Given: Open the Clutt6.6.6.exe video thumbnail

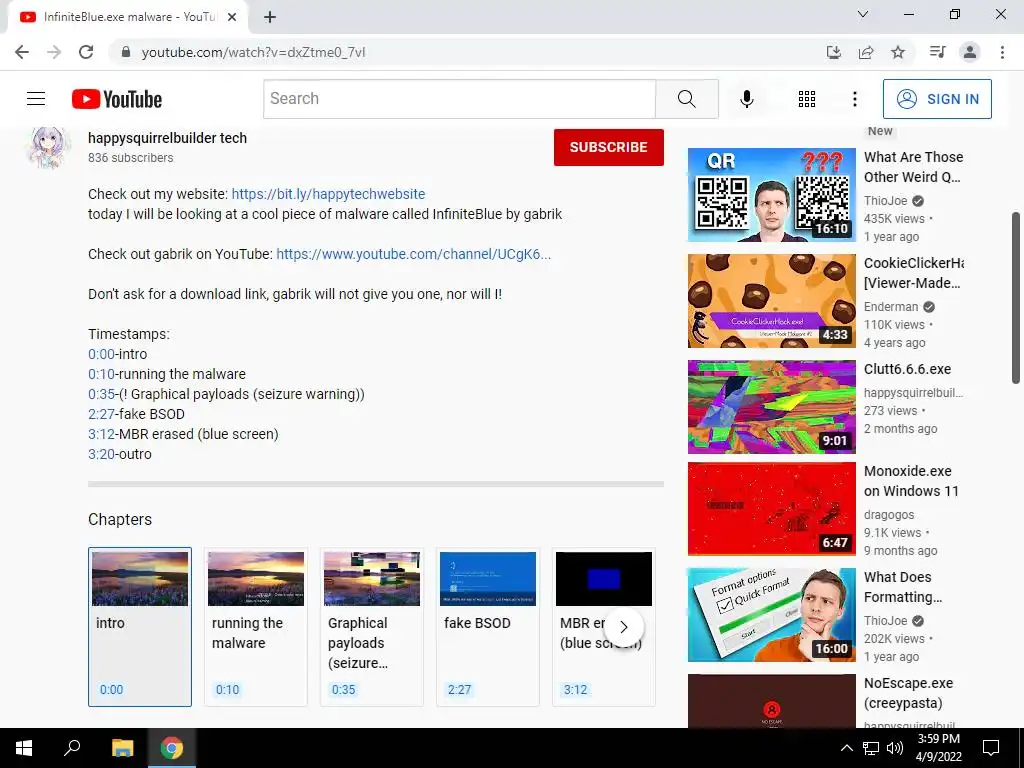Looking at the screenshot, I should [771, 407].
